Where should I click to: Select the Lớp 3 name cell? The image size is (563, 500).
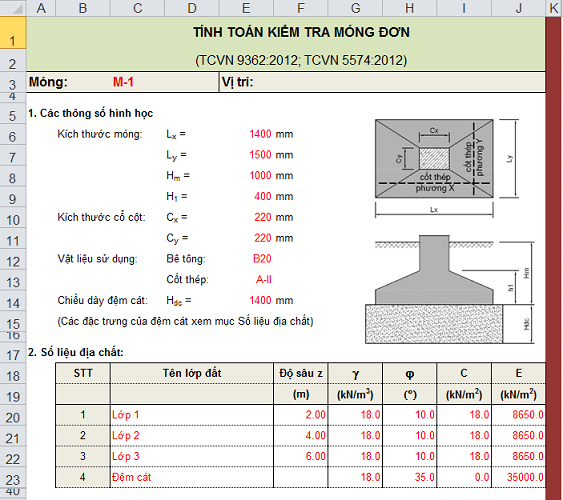click(x=192, y=457)
